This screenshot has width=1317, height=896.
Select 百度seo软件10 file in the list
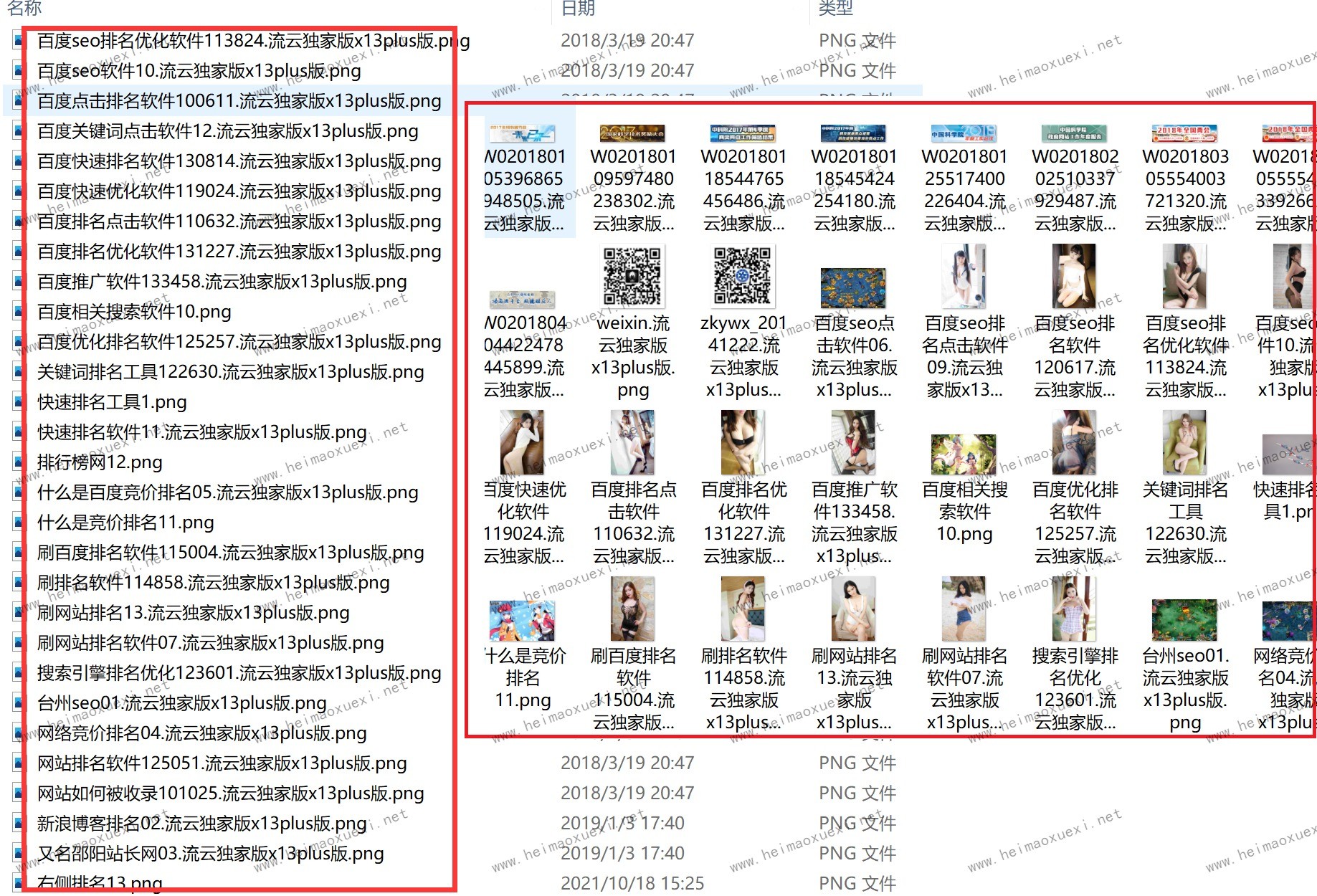click(x=199, y=71)
